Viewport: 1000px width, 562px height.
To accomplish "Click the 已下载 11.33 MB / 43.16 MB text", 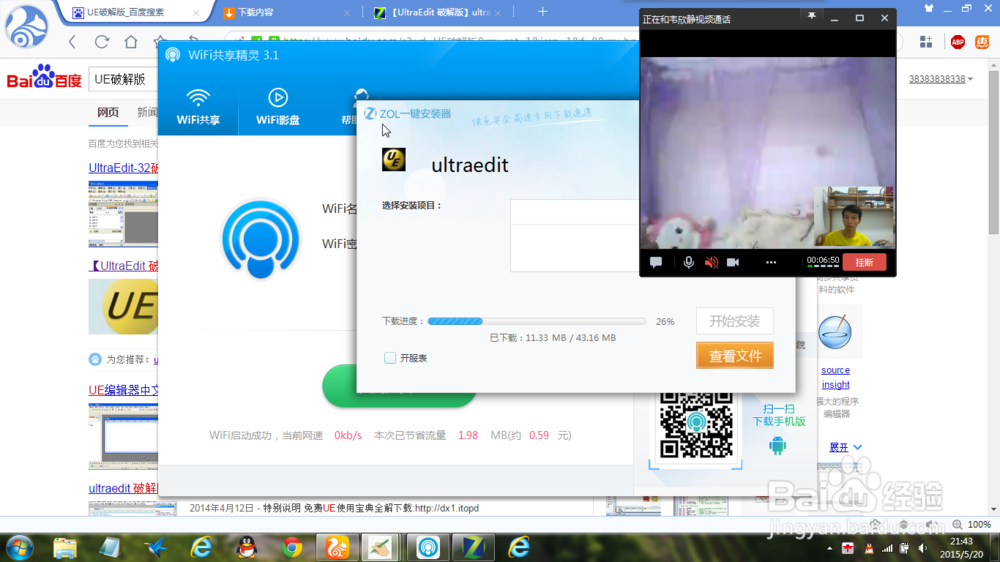I will (552, 337).
